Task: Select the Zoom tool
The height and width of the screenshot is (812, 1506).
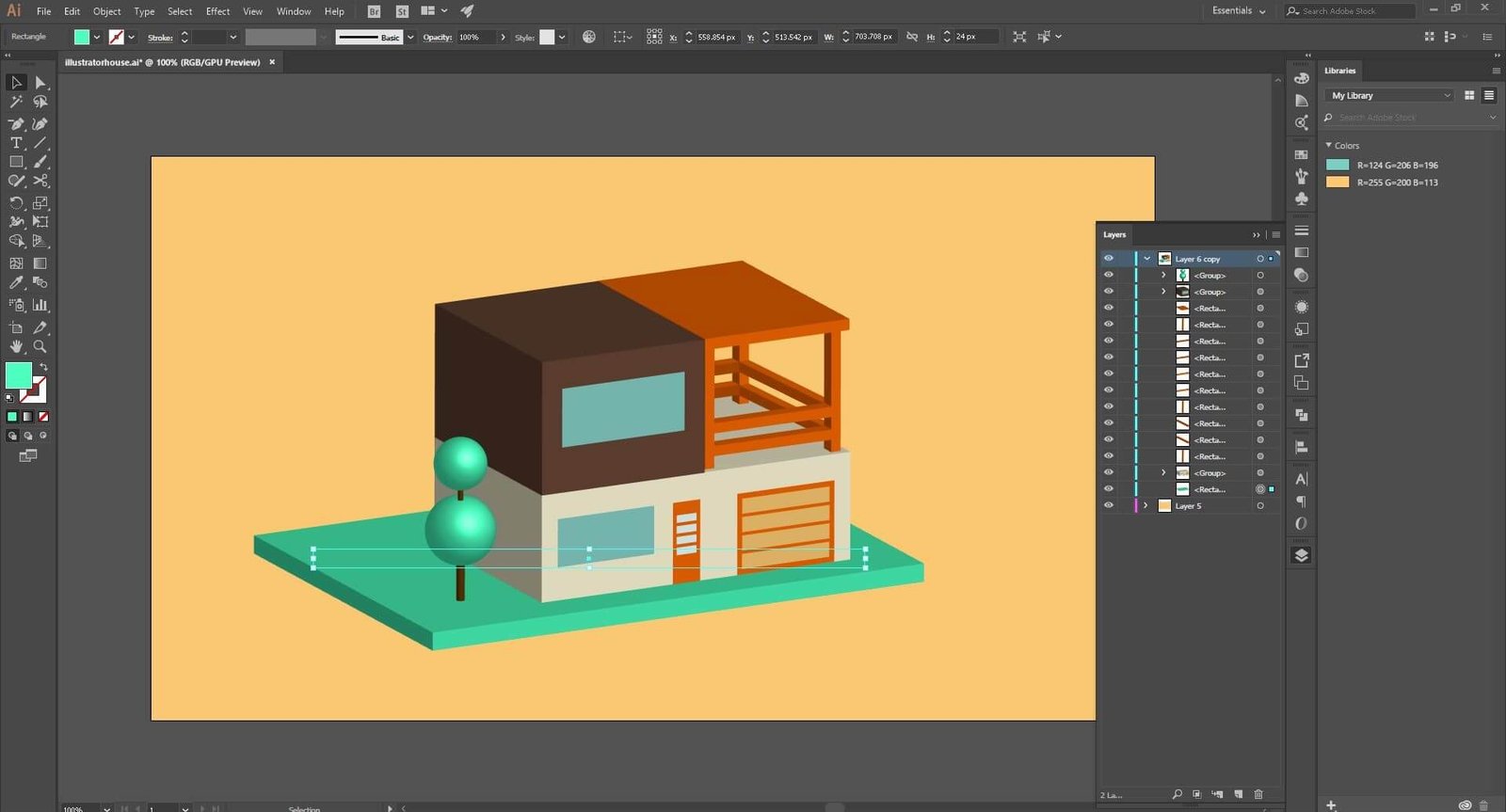Action: 40,346
